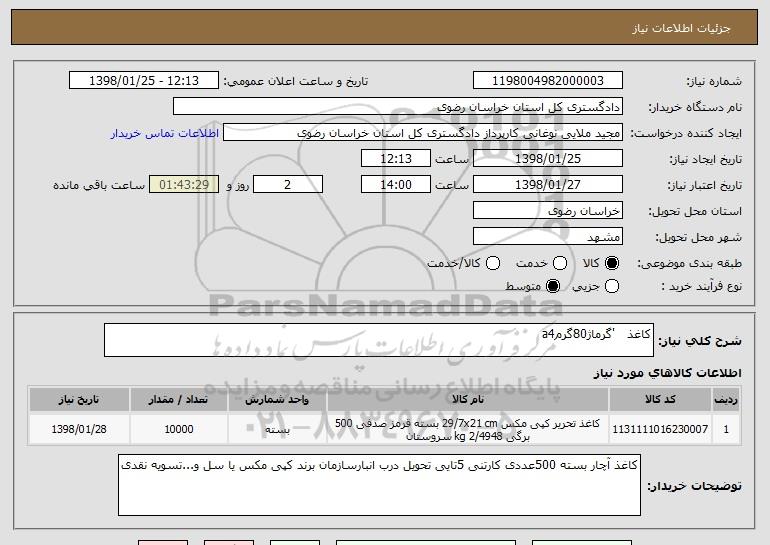Click the remaining days field showing 2
Image resolution: width=770 pixels, height=545 pixels.
coord(288,185)
